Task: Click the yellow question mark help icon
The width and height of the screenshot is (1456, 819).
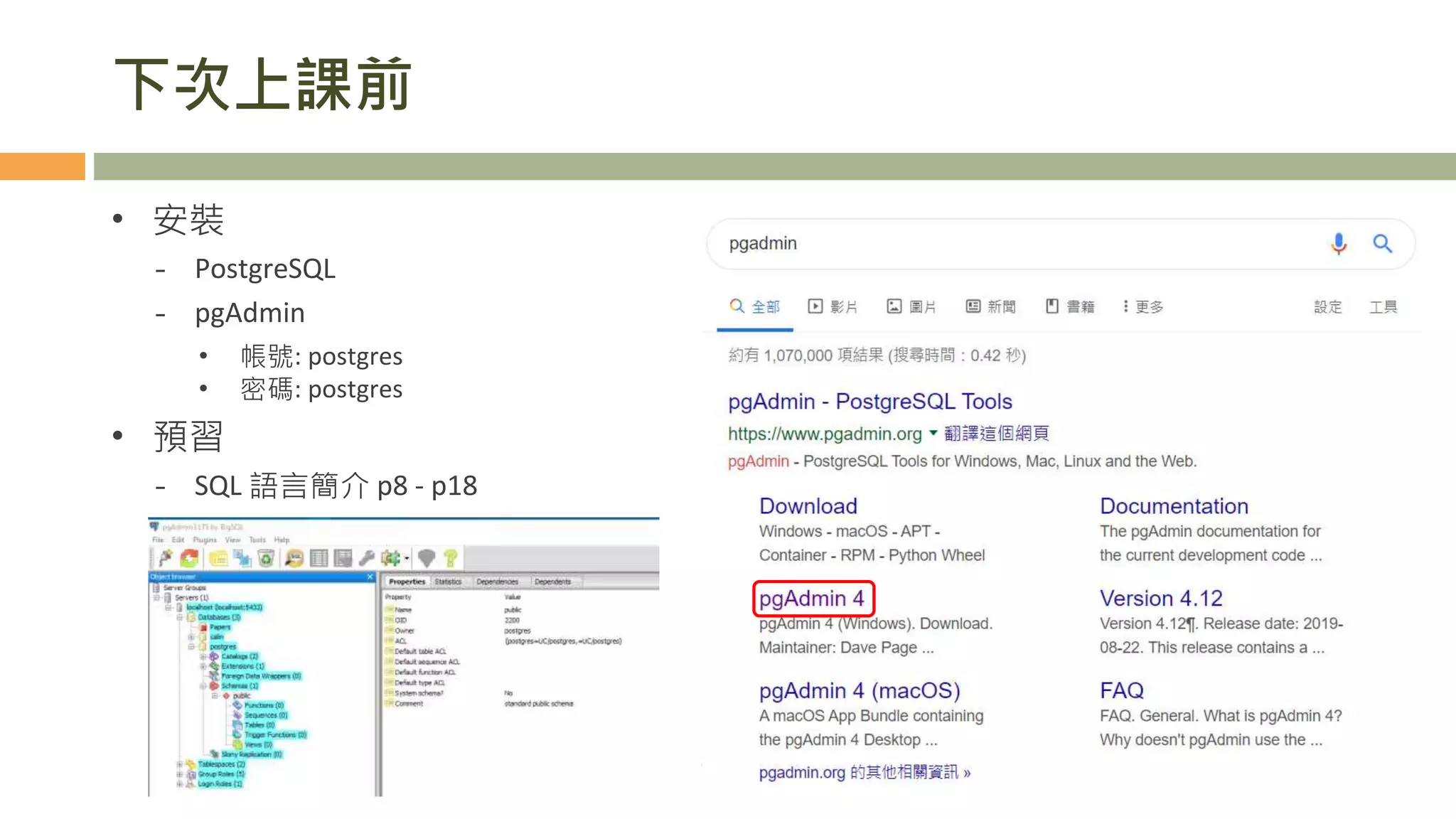Action: tap(450, 558)
